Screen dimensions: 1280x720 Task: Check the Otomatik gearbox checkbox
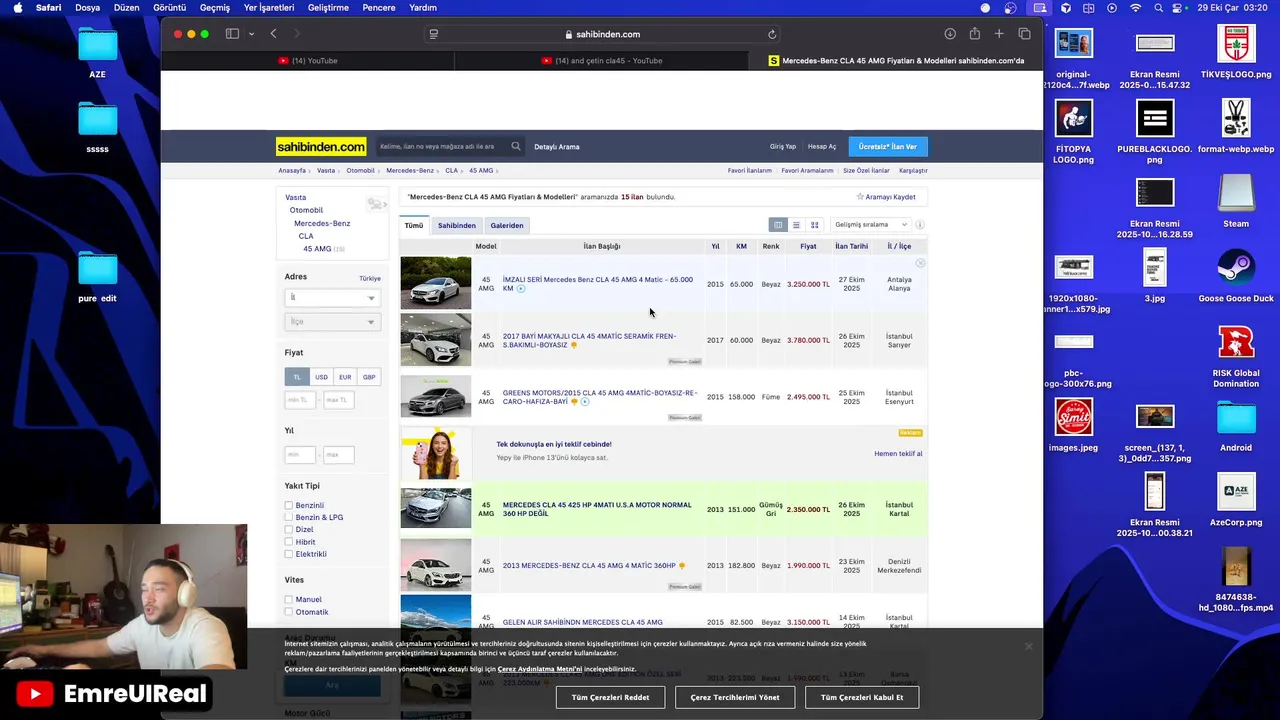[x=289, y=612]
